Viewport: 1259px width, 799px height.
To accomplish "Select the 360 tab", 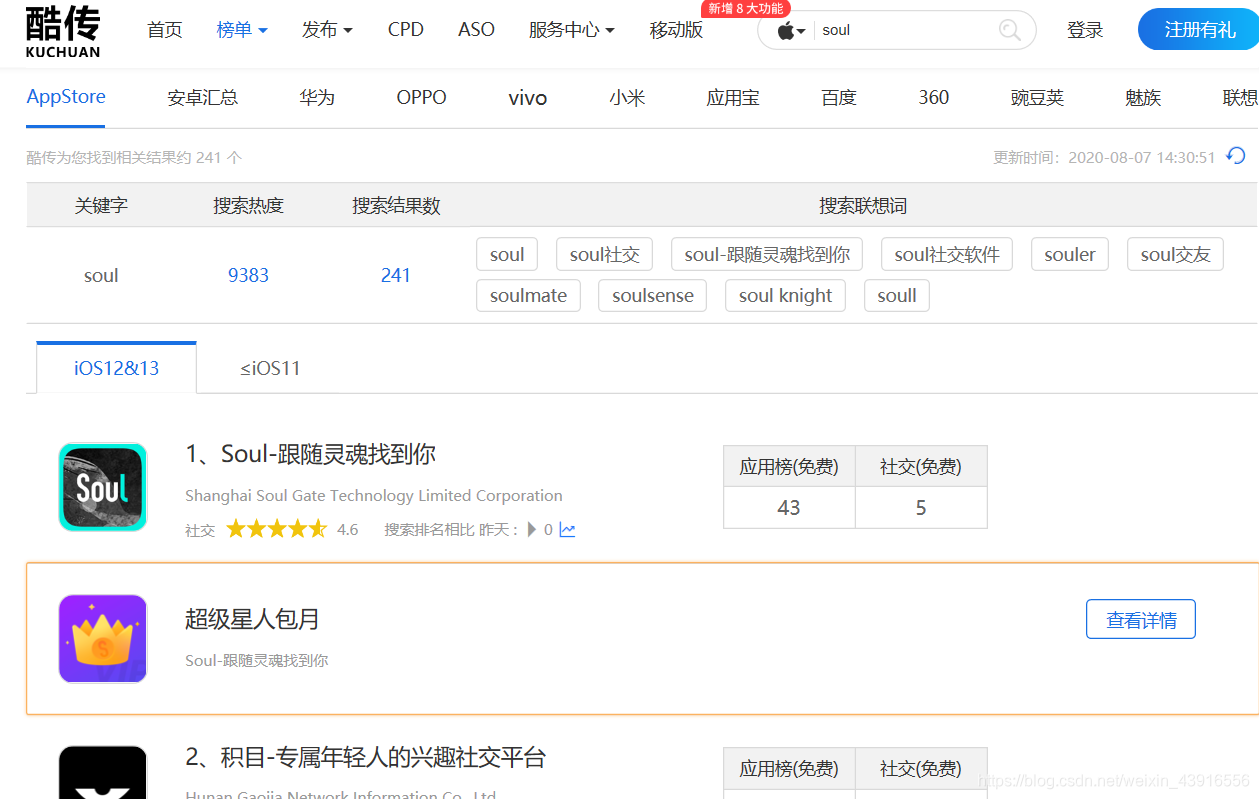I will point(934,98).
